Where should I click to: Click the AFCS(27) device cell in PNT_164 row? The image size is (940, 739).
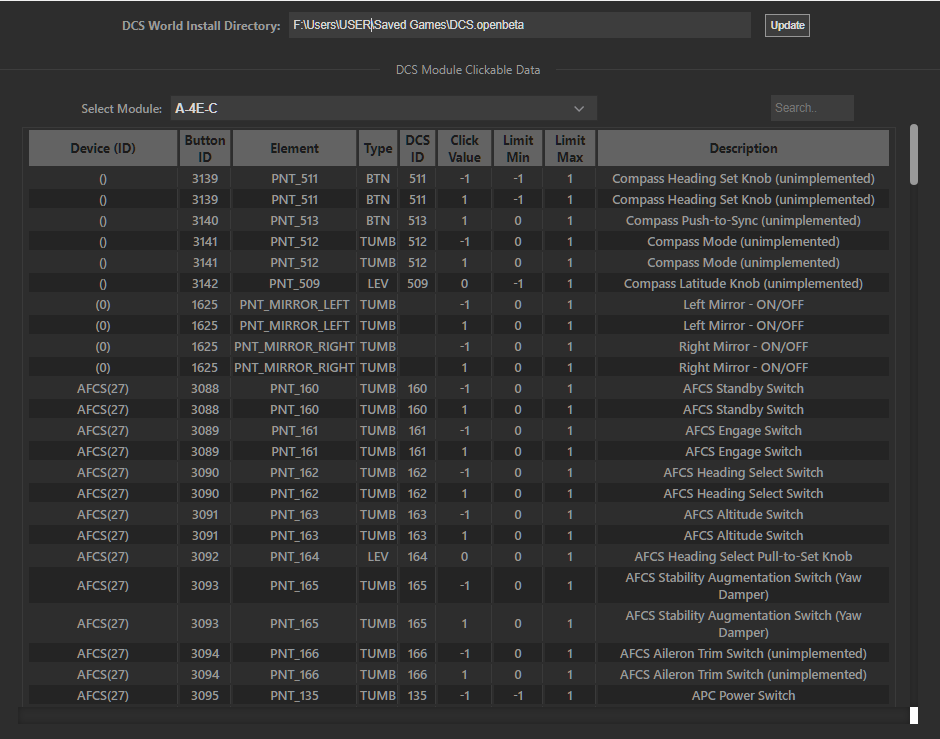coord(103,556)
